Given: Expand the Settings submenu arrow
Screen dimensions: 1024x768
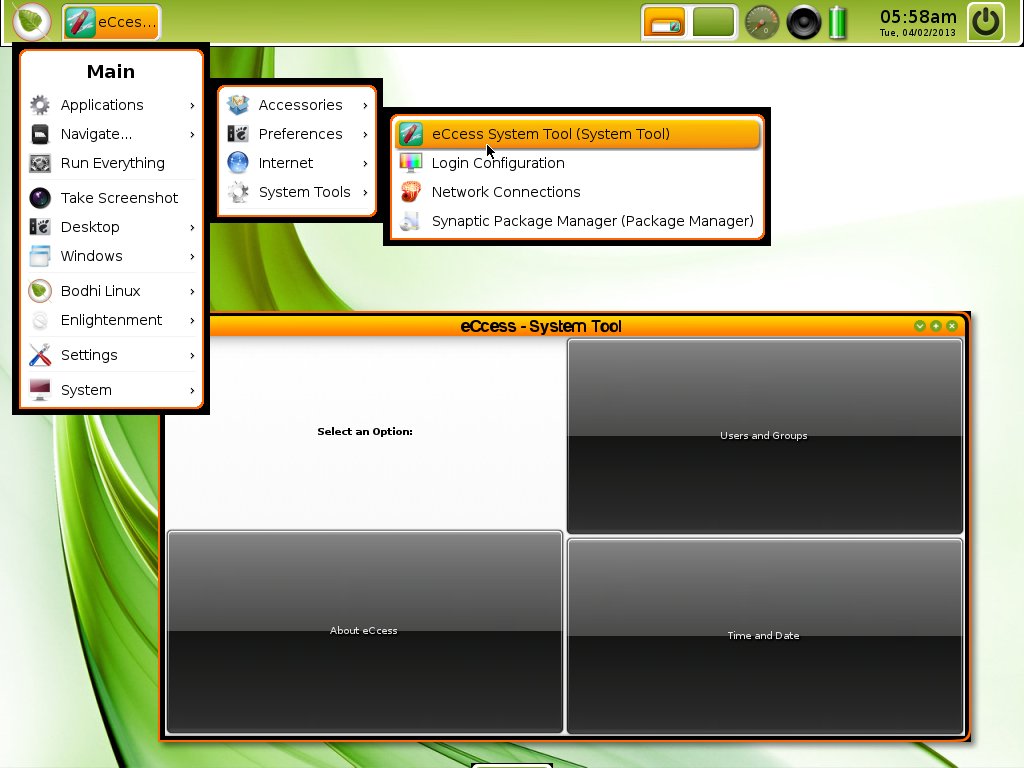Looking at the screenshot, I should 192,355.
